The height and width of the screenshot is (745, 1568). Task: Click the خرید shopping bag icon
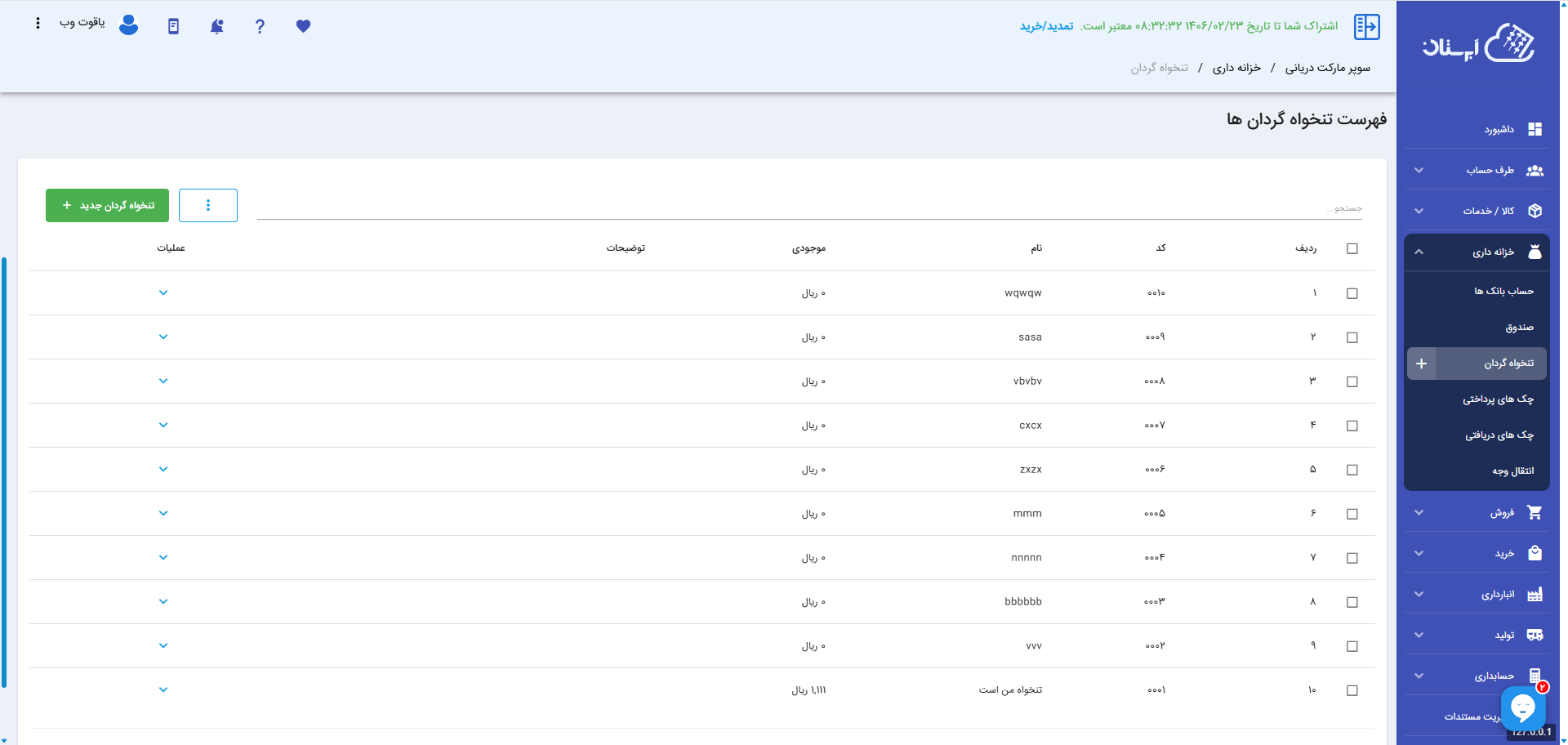coord(1535,553)
